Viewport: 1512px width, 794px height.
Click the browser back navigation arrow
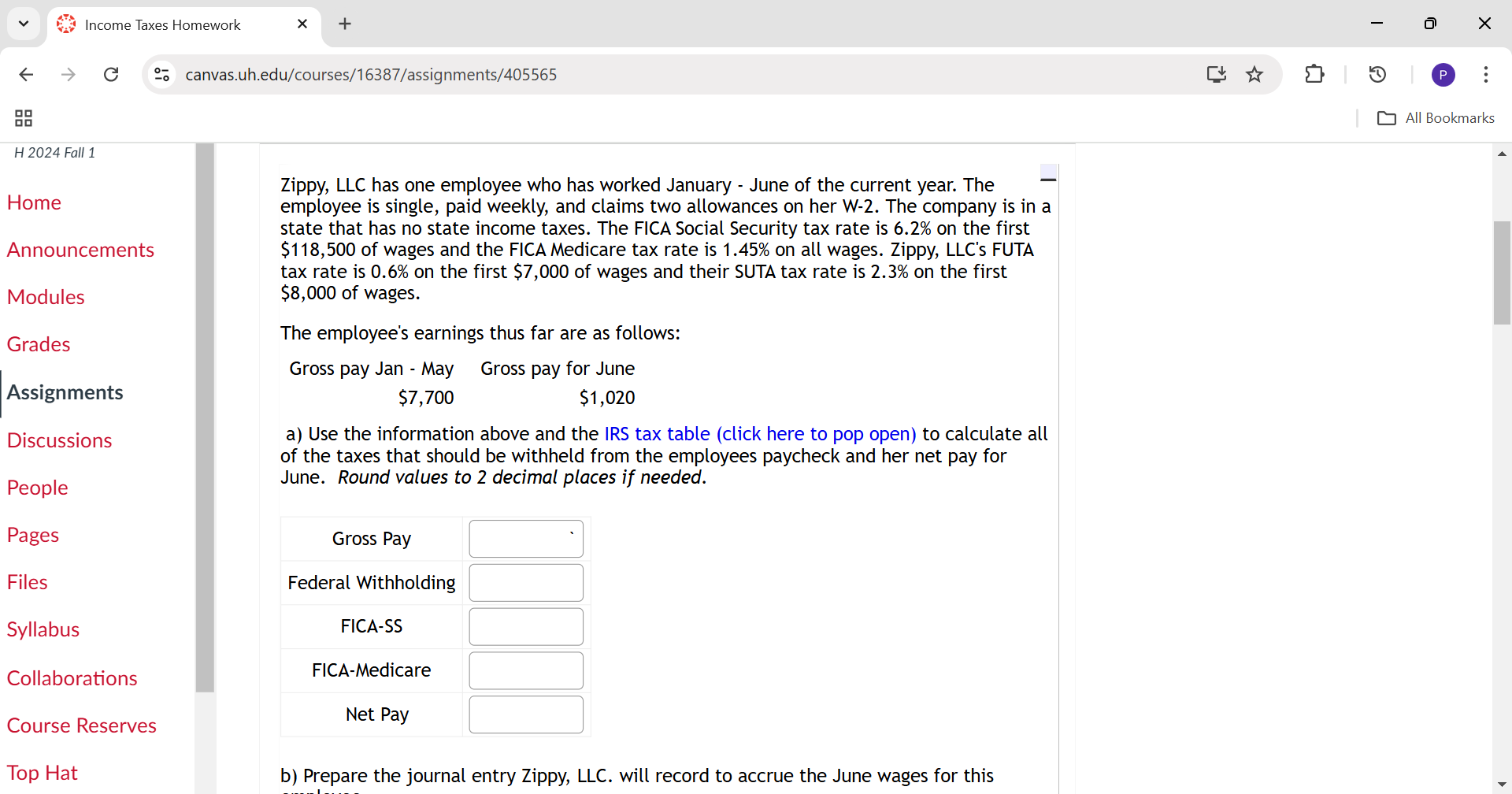pos(26,74)
